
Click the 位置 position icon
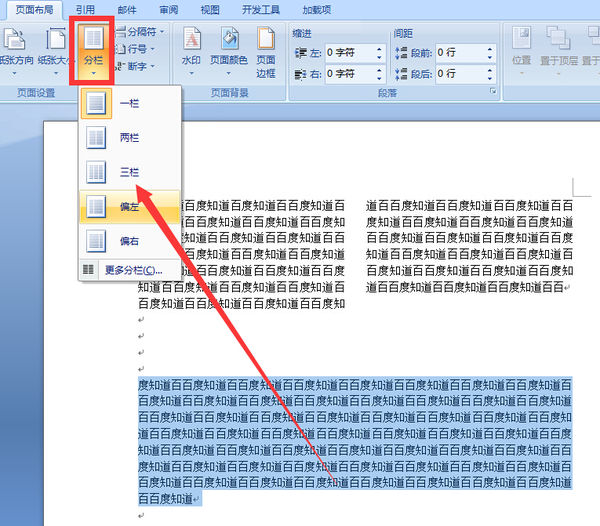pos(521,37)
